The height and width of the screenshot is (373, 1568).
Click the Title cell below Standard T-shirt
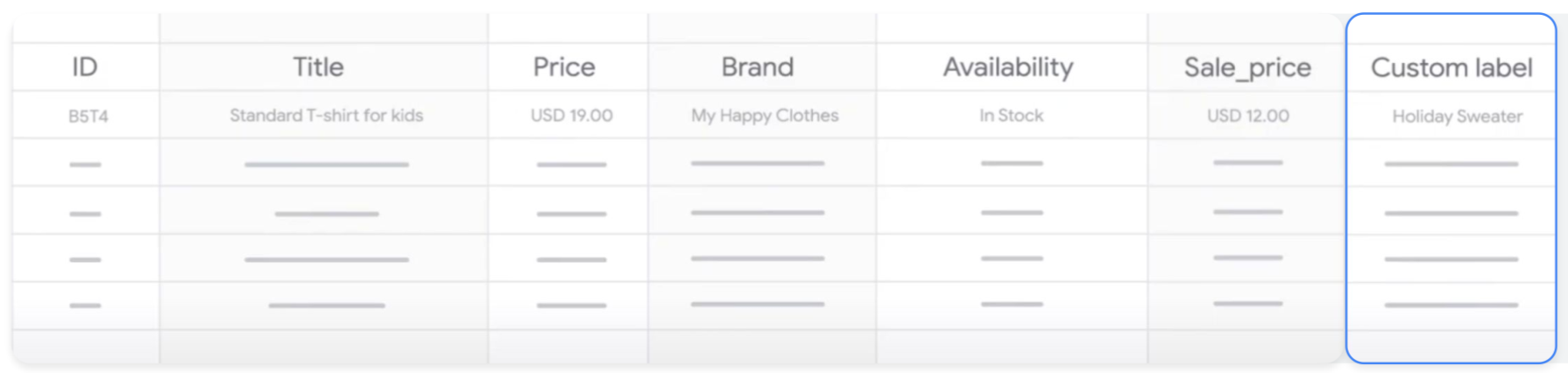pyautogui.click(x=326, y=164)
